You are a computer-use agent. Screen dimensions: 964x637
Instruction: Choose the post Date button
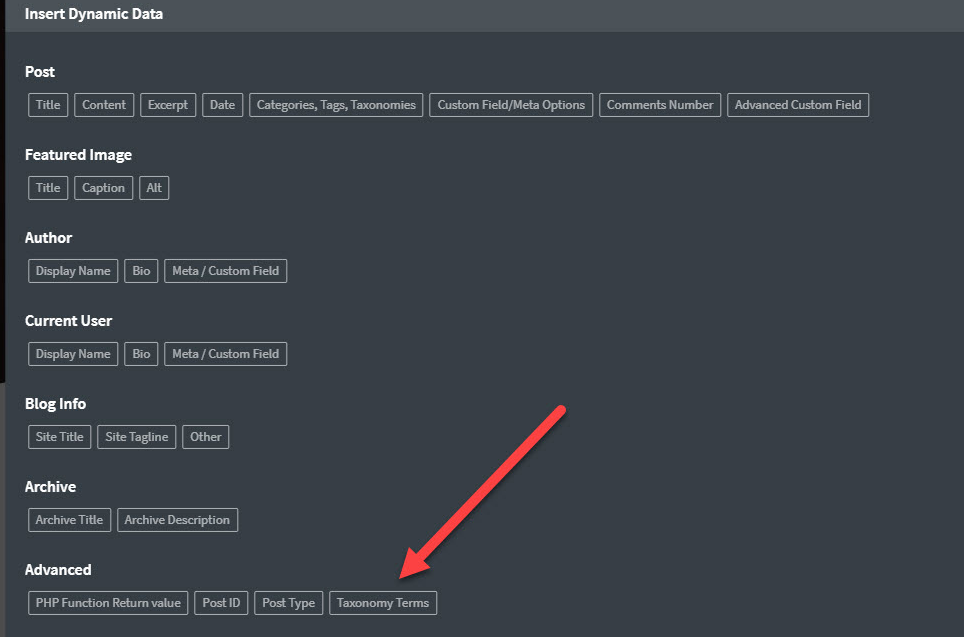222,105
